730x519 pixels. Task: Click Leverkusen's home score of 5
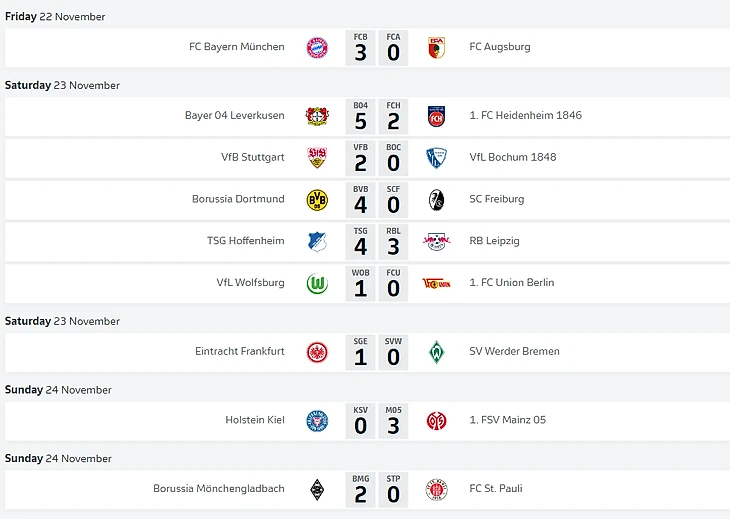[x=361, y=122]
